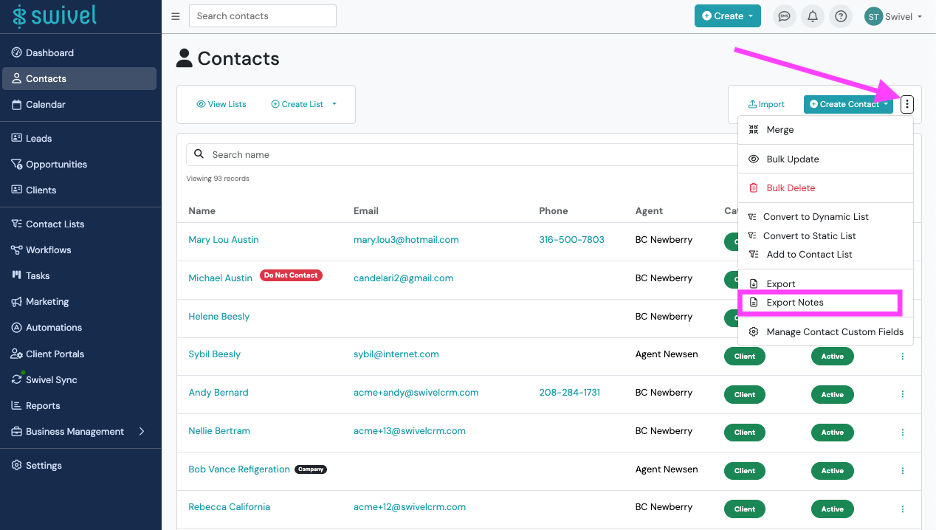This screenshot has width=936, height=530.
Task: Click phone 208-284-1731
Action: tap(569, 392)
